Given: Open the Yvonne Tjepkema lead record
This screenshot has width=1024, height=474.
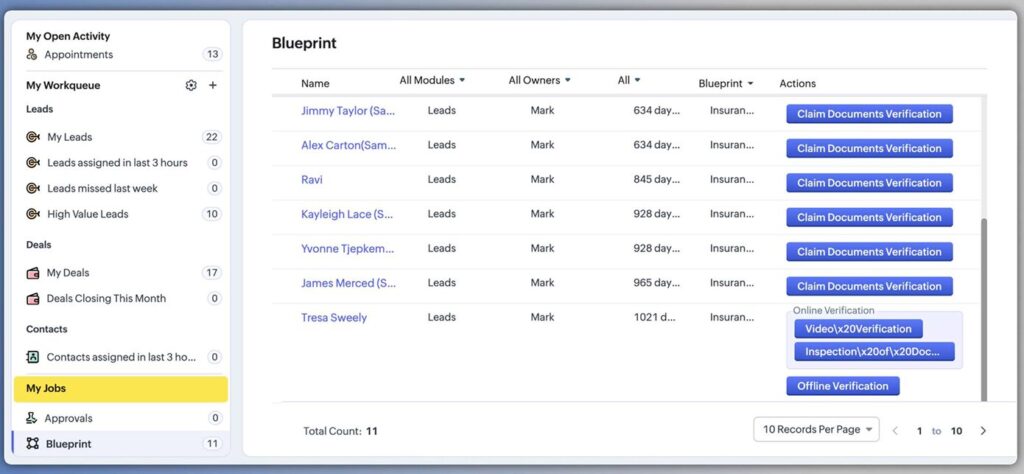Looking at the screenshot, I should (x=347, y=249).
